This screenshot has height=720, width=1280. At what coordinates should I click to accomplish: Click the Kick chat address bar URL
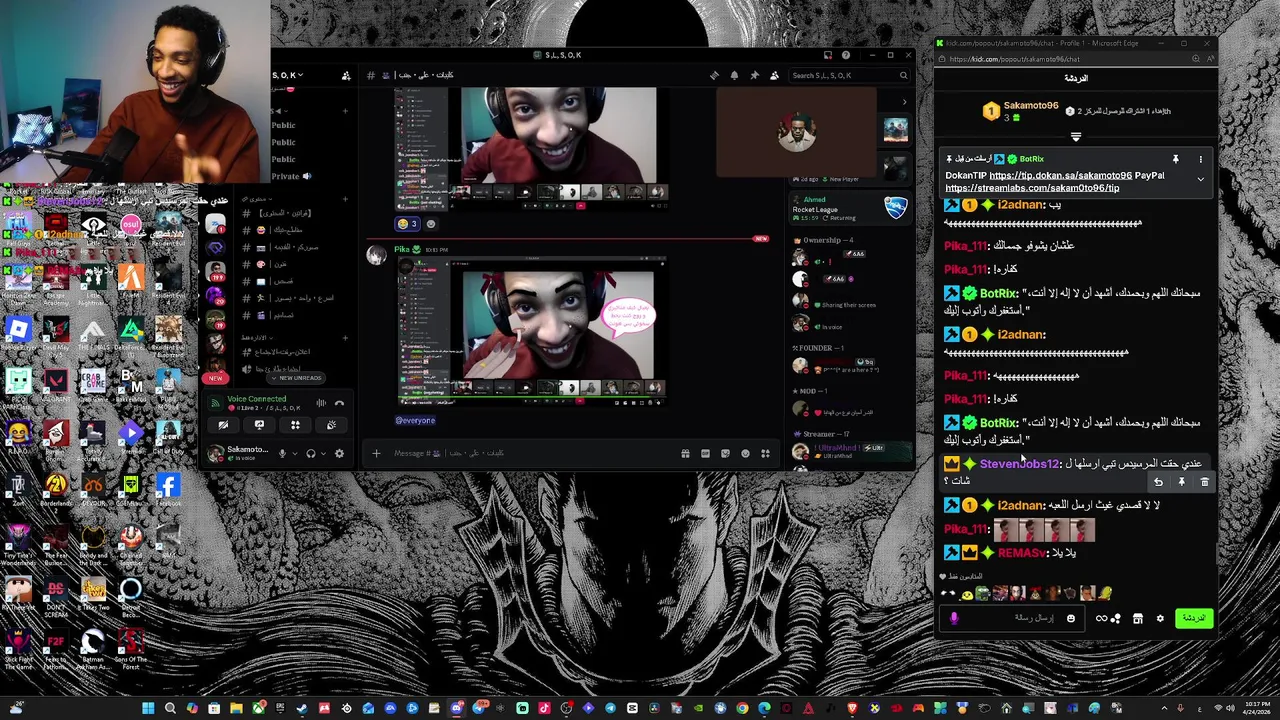point(1014,59)
